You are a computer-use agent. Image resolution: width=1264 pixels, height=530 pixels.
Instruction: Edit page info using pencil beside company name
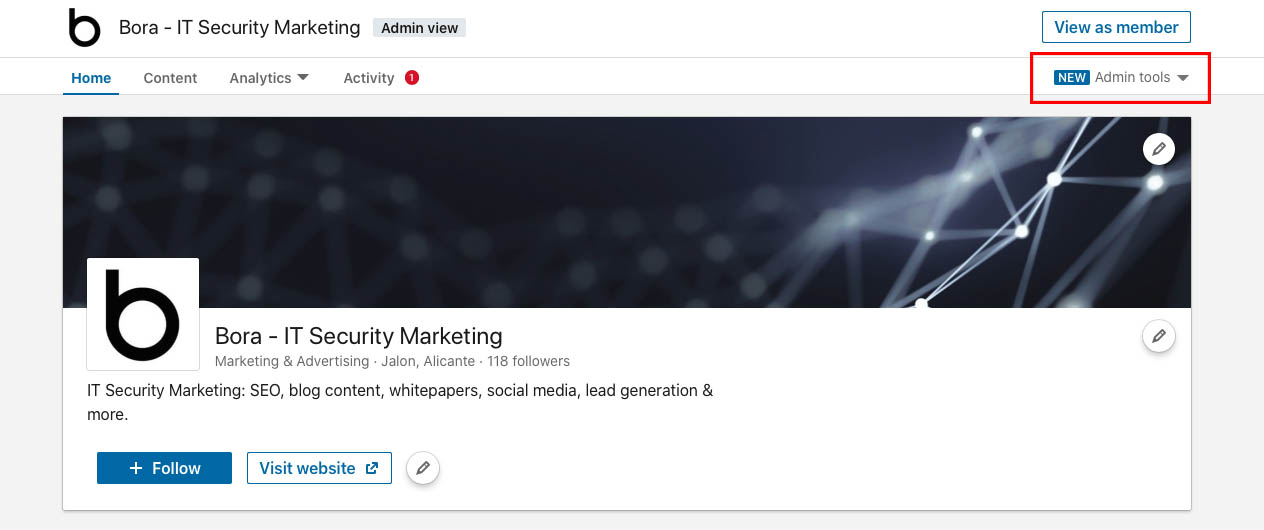pyautogui.click(x=1159, y=336)
